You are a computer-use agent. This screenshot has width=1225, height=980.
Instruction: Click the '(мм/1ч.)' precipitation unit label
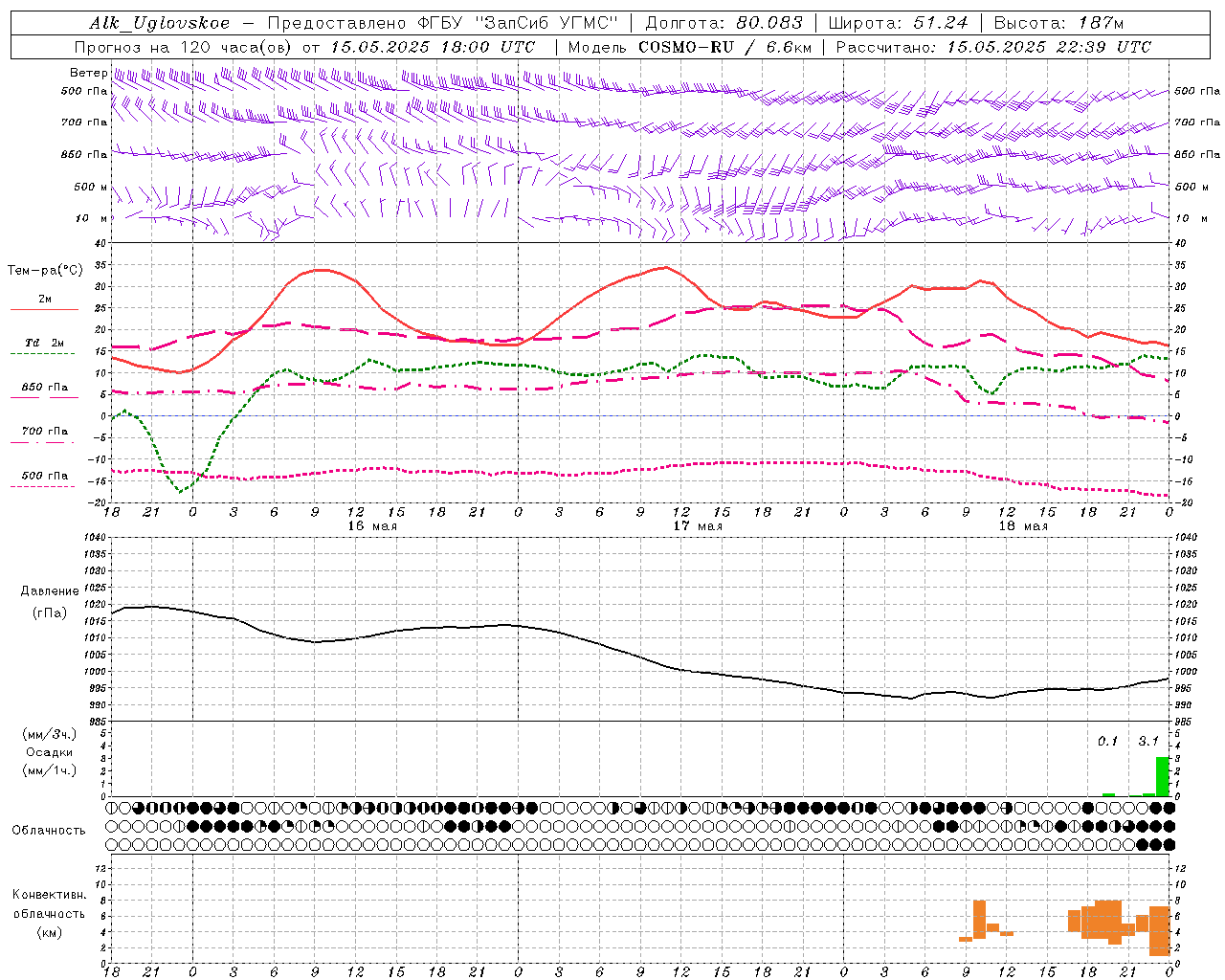(50, 769)
